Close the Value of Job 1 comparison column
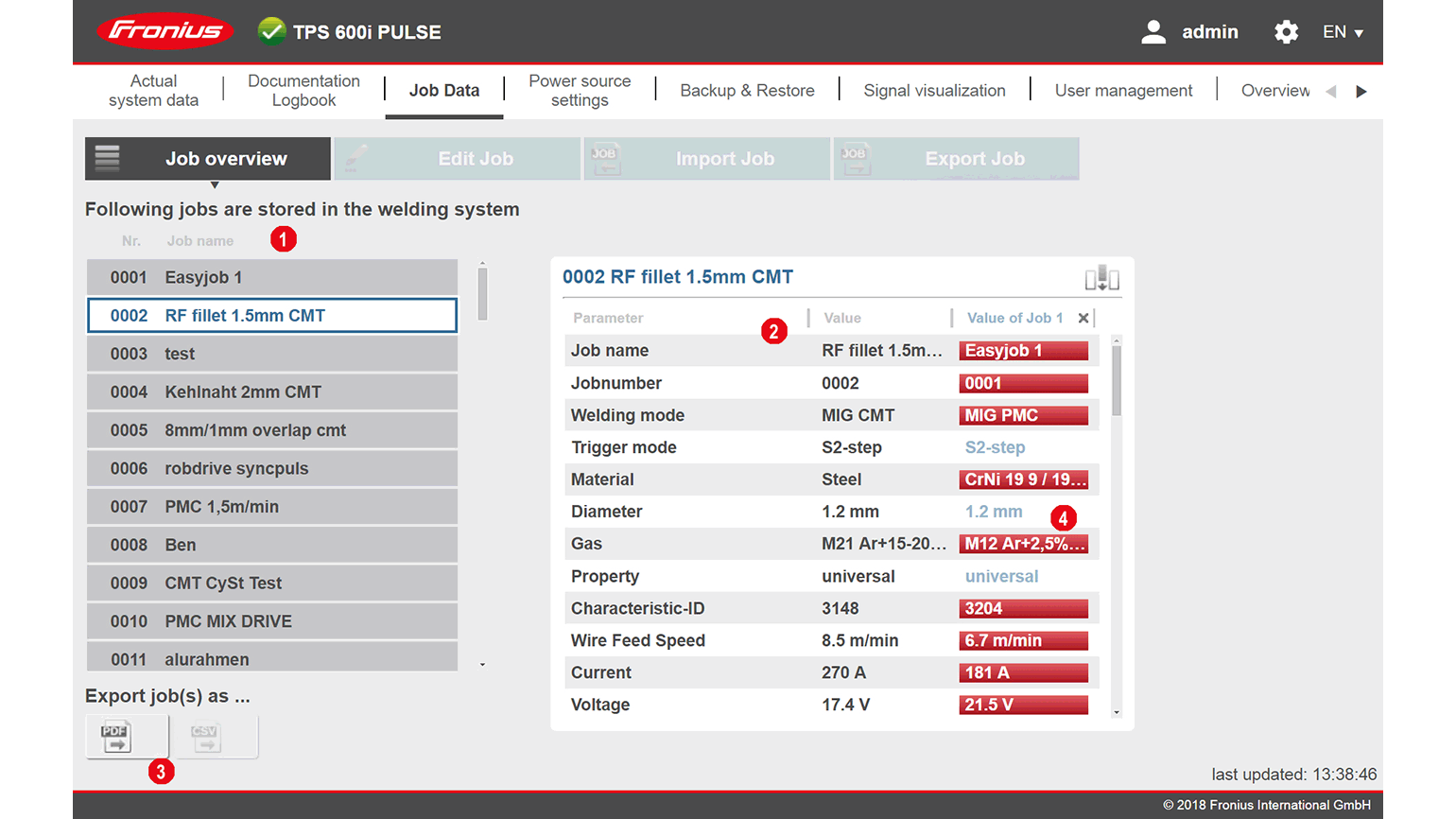Viewport: 1456px width, 819px height. 1083,318
